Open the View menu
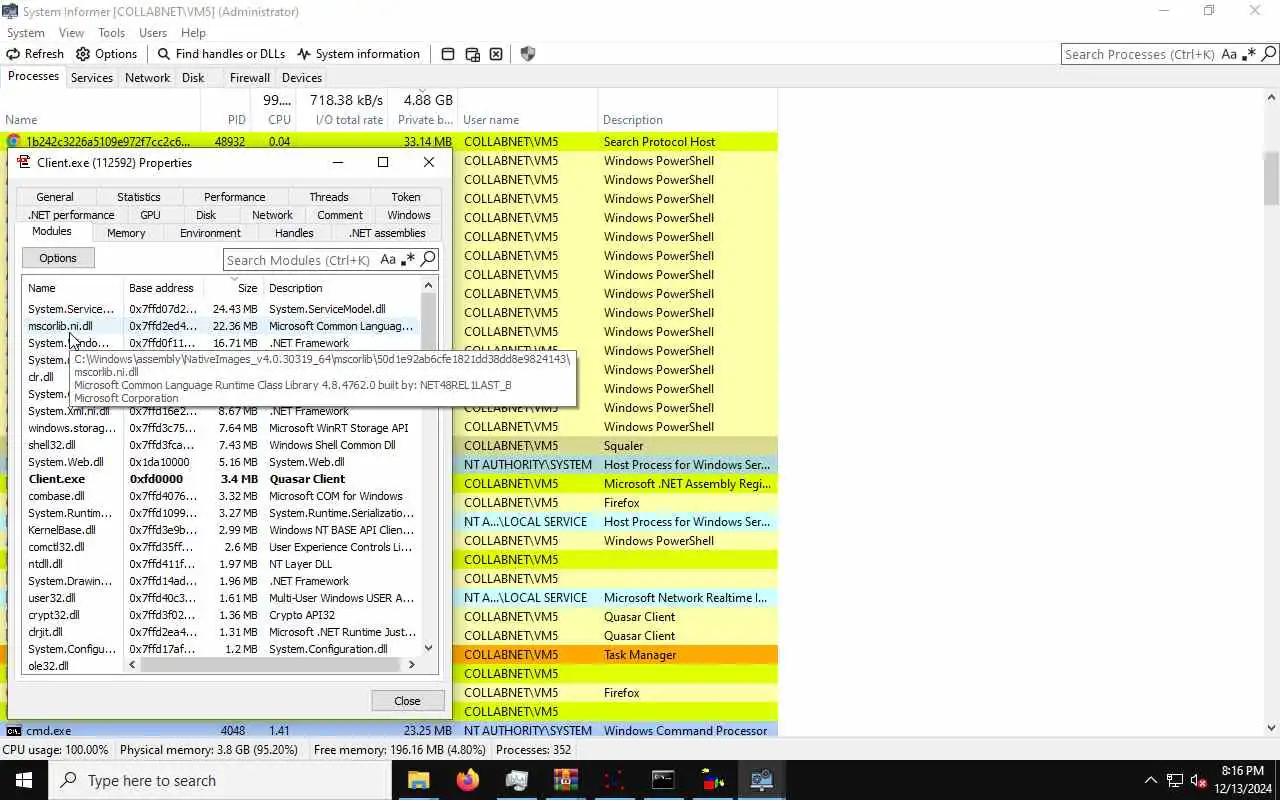The height and width of the screenshot is (800, 1280). 71,33
